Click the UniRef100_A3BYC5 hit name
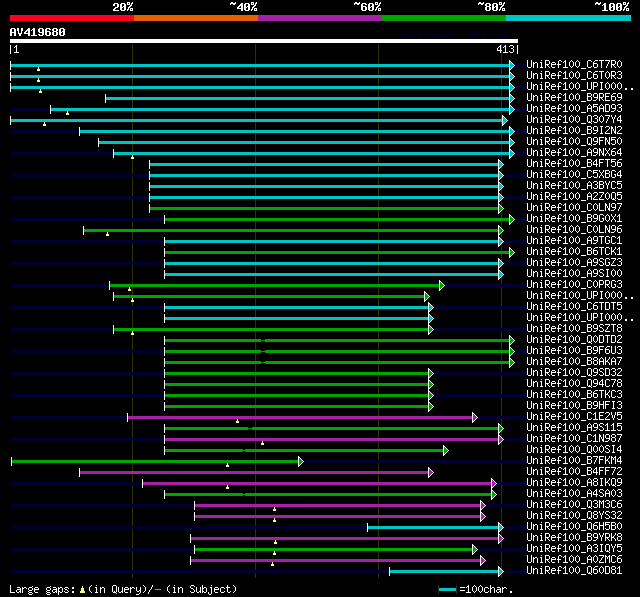This screenshot has height=597, width=640. 574,186
